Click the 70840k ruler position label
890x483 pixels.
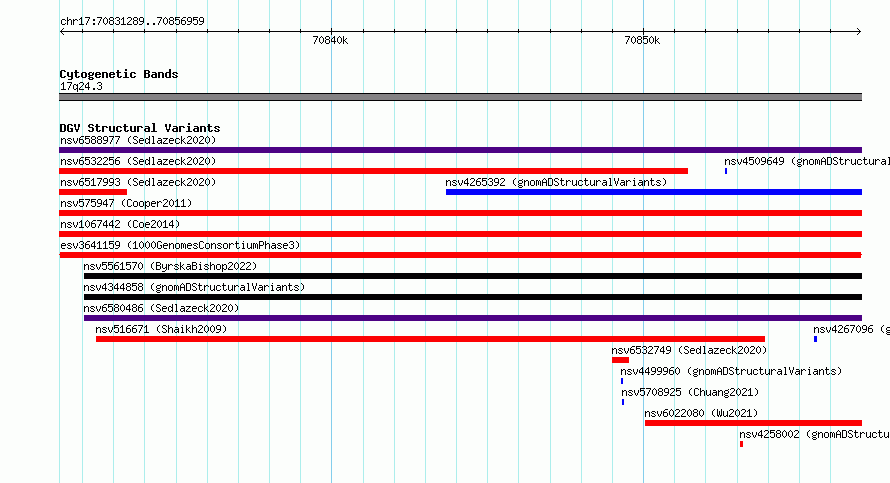click(x=330, y=40)
